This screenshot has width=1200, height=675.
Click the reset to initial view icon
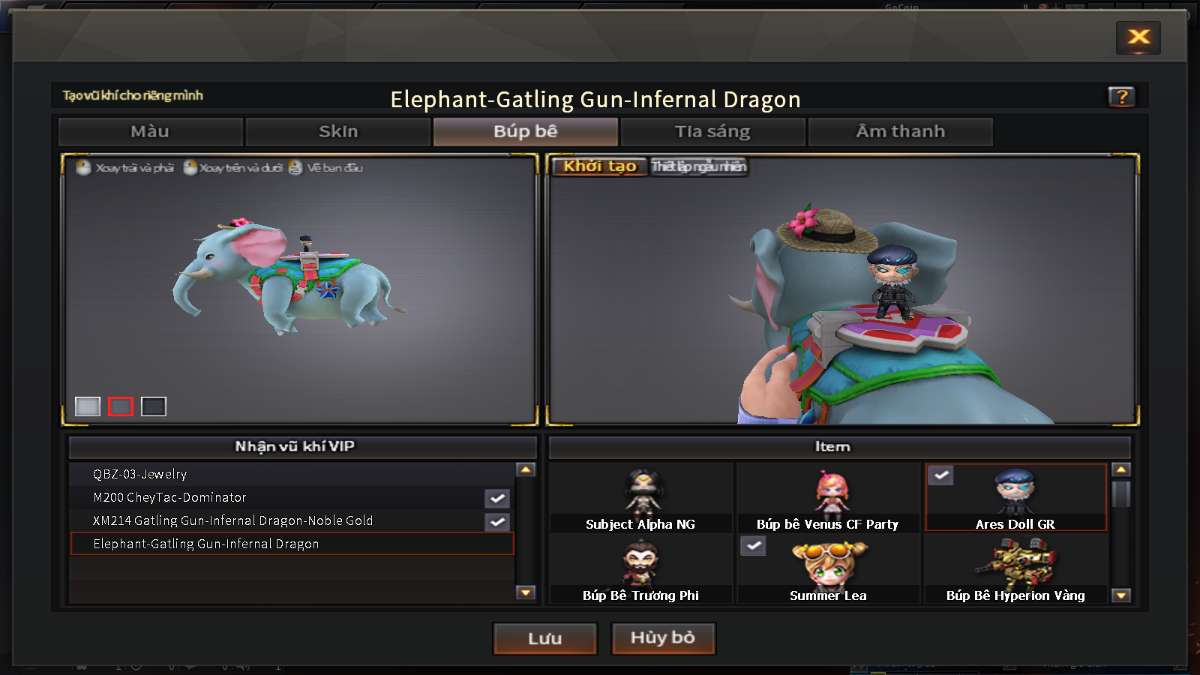tap(295, 168)
